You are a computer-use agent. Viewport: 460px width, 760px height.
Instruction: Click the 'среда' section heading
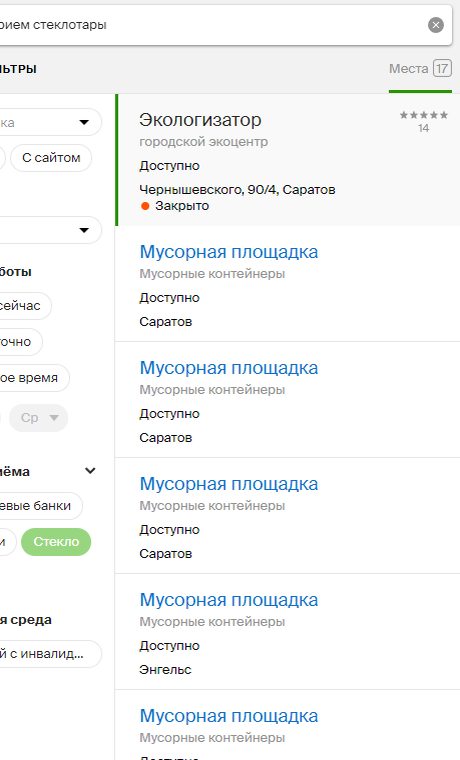pos(26,620)
